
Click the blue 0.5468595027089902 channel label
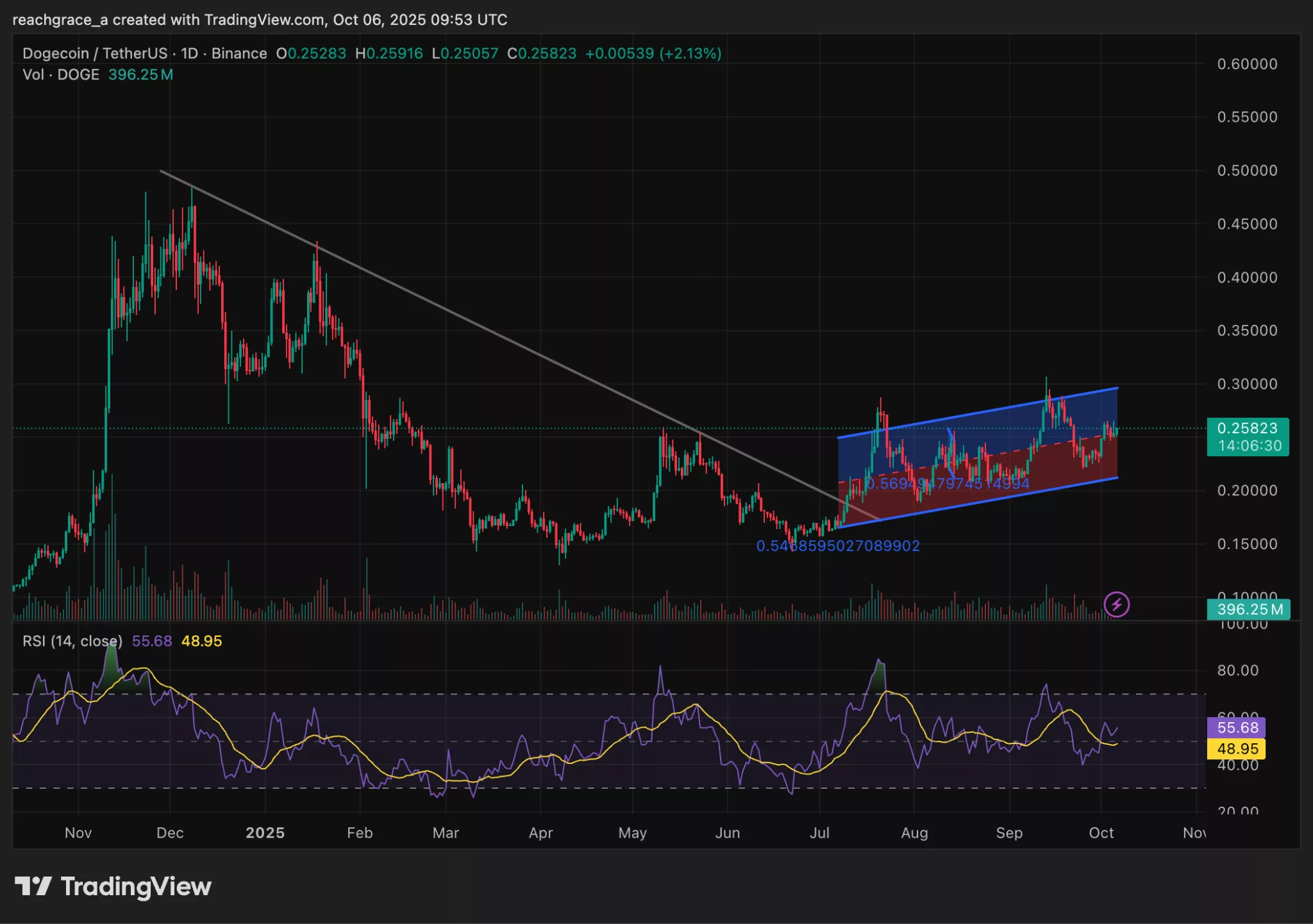click(837, 546)
